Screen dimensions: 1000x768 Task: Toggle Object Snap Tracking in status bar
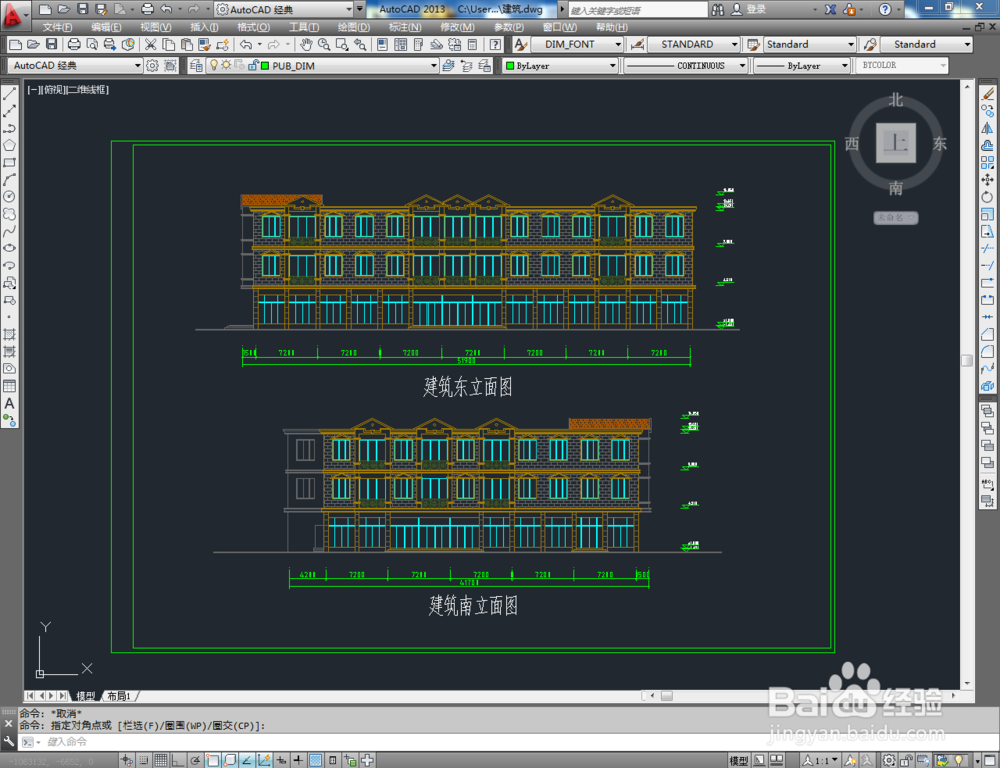pos(247,760)
